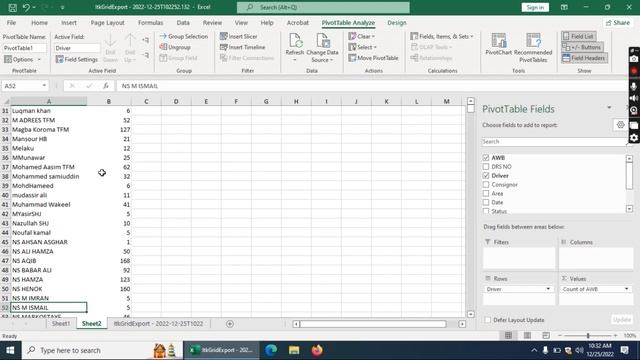Click Insert Timeline icon
640x360 pixels.
click(x=223, y=47)
